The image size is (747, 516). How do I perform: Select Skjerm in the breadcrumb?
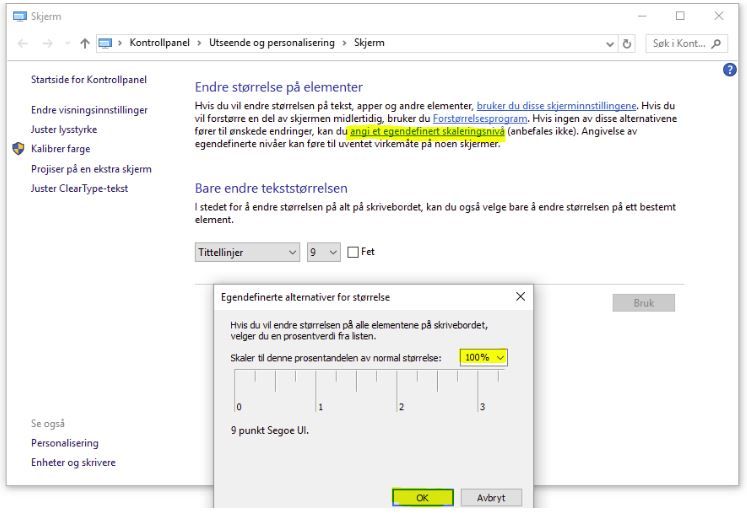[x=369, y=43]
